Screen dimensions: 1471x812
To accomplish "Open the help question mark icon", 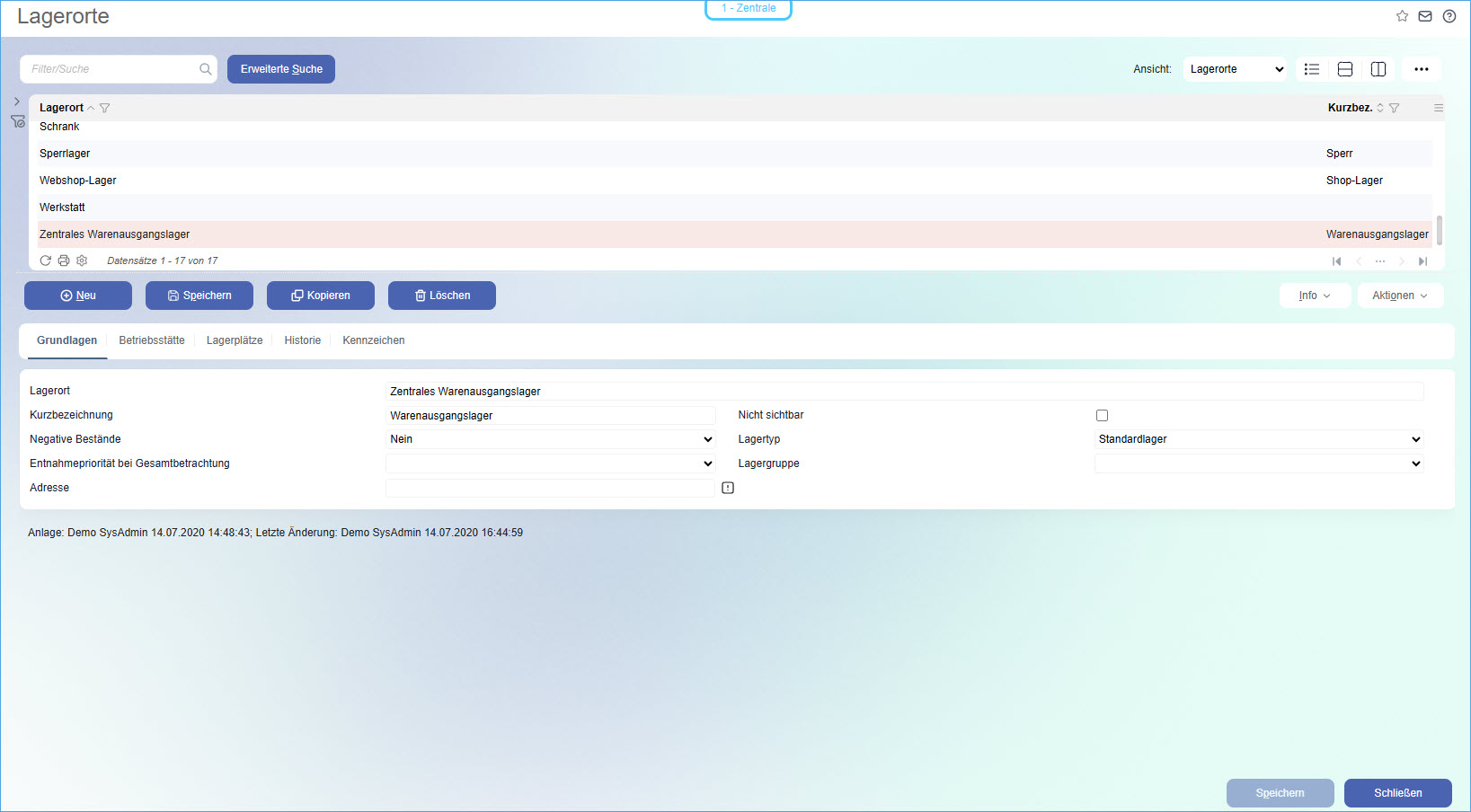I will tap(1449, 16).
